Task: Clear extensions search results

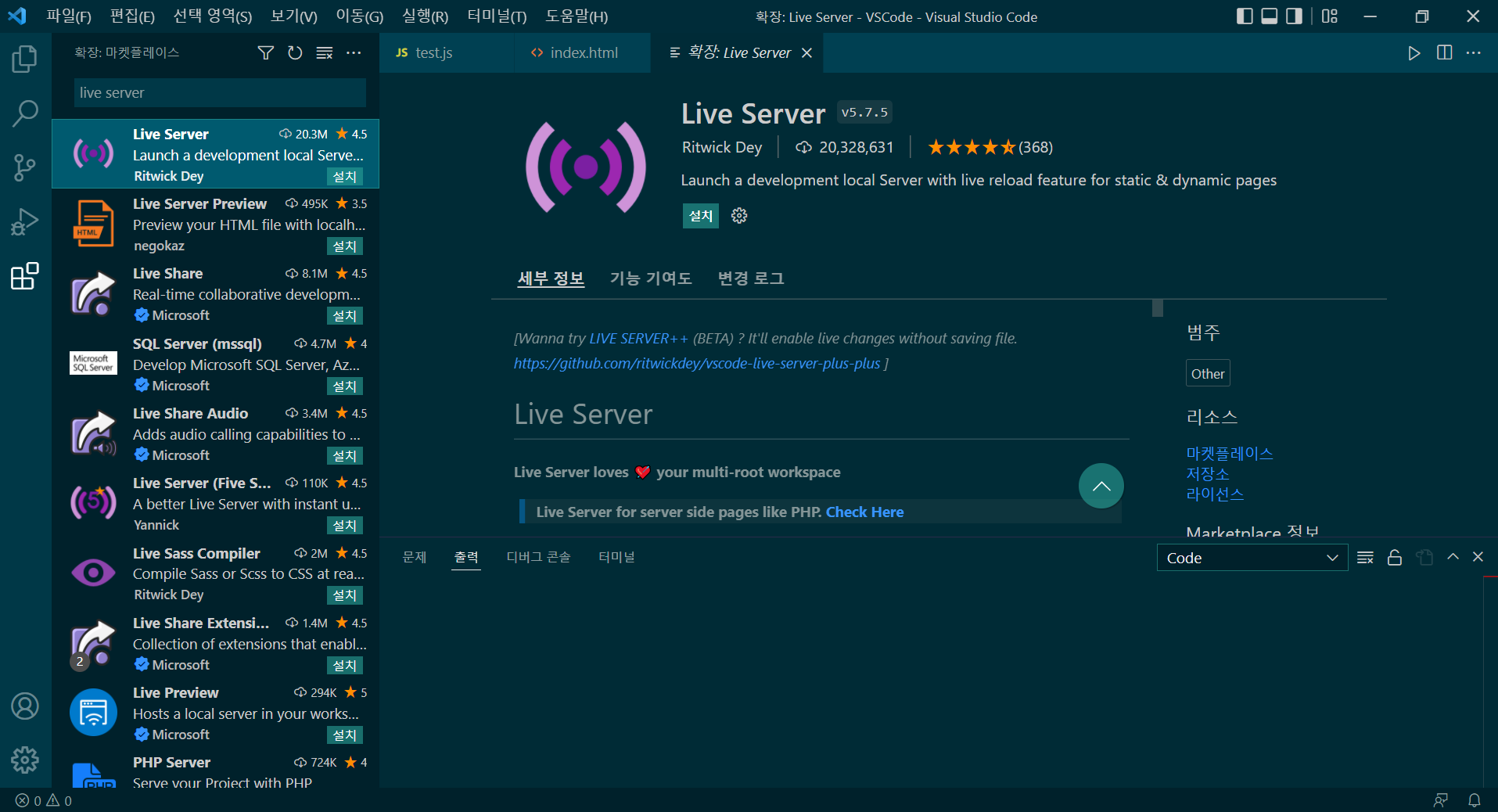Action: (325, 52)
